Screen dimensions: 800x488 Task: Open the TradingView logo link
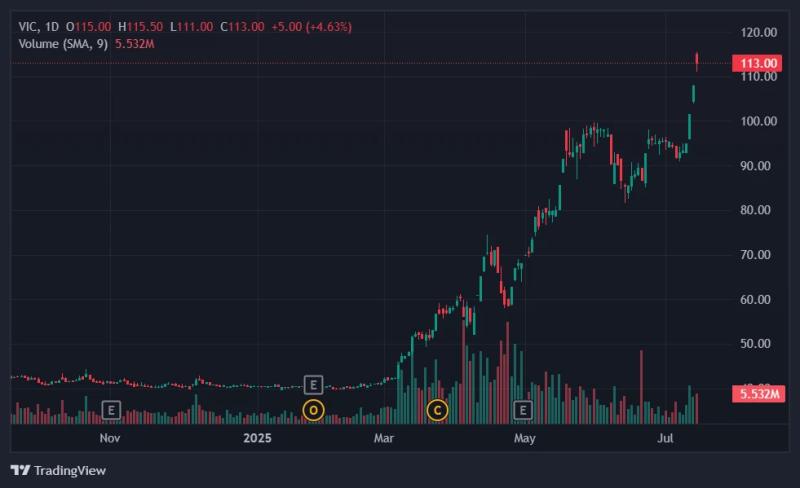(x=58, y=470)
